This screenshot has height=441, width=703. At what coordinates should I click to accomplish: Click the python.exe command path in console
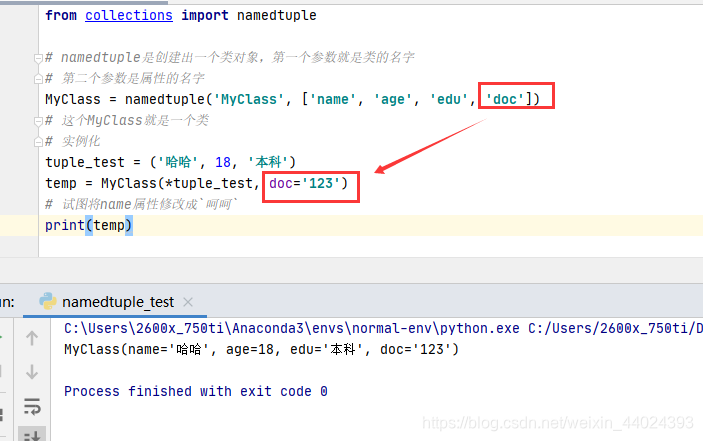point(291,328)
